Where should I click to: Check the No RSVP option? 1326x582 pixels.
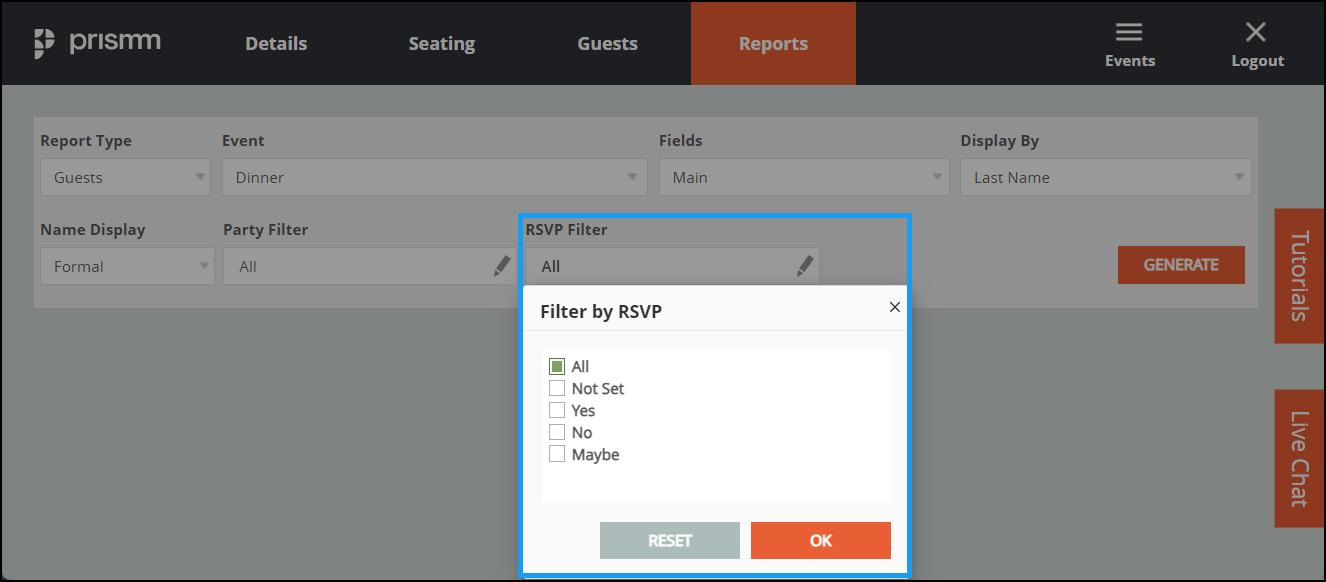click(x=558, y=431)
